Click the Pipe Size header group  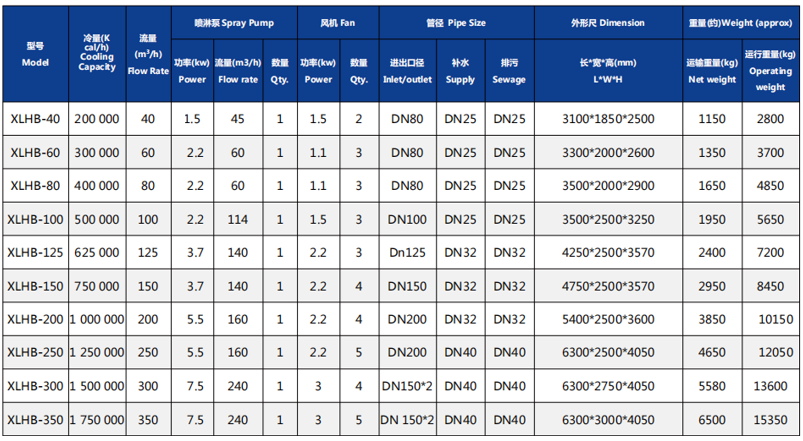click(x=457, y=23)
